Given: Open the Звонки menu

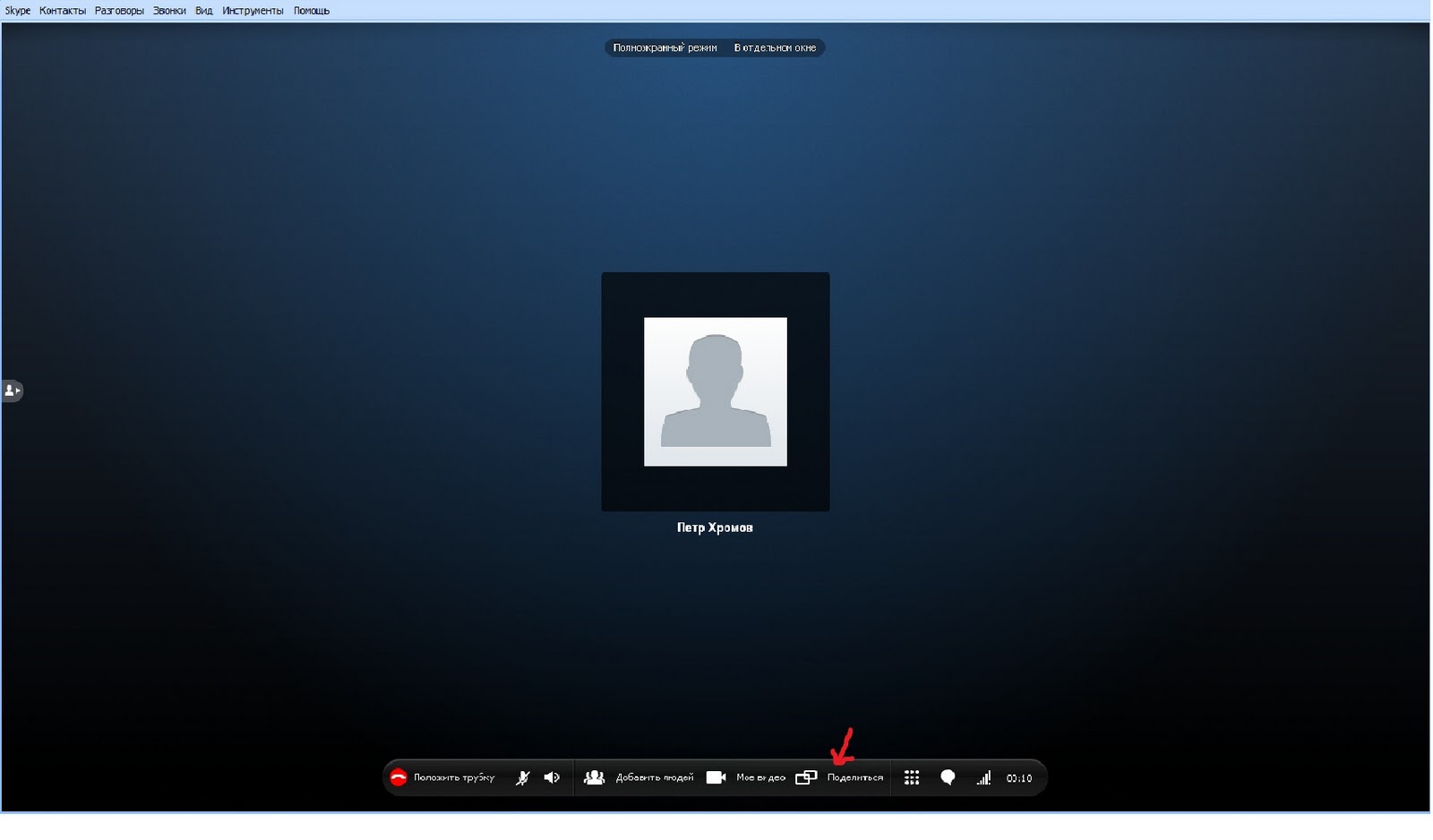Looking at the screenshot, I should [169, 11].
